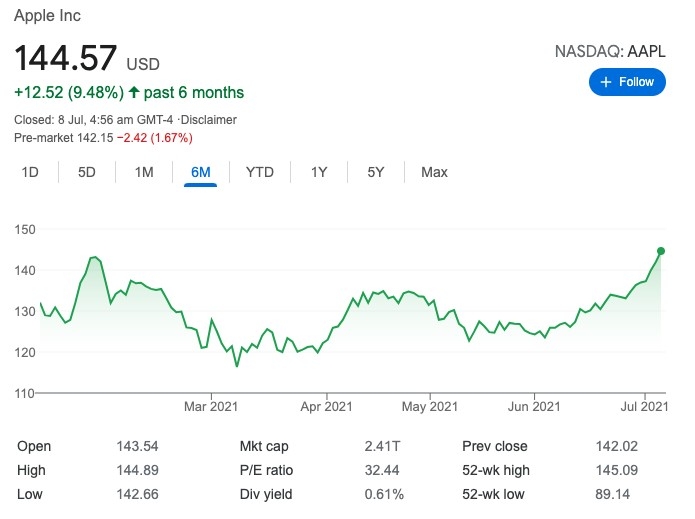695x519 pixels.
Task: Select the NASDAQ: AAPL ticker text
Action: tap(610, 51)
